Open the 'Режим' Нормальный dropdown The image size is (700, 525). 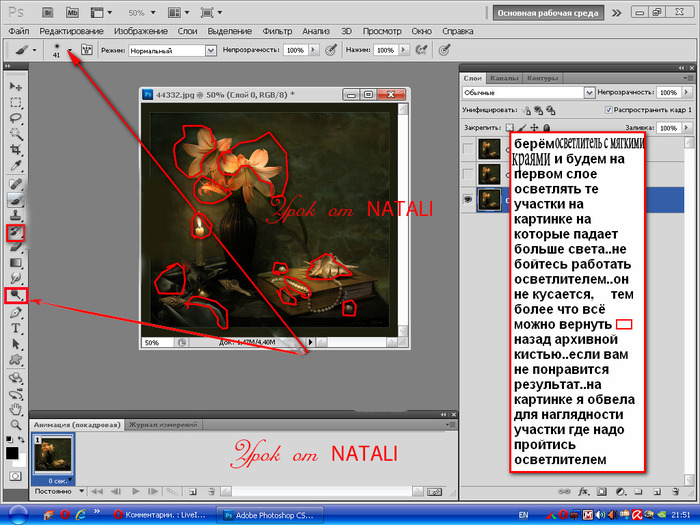[172, 50]
